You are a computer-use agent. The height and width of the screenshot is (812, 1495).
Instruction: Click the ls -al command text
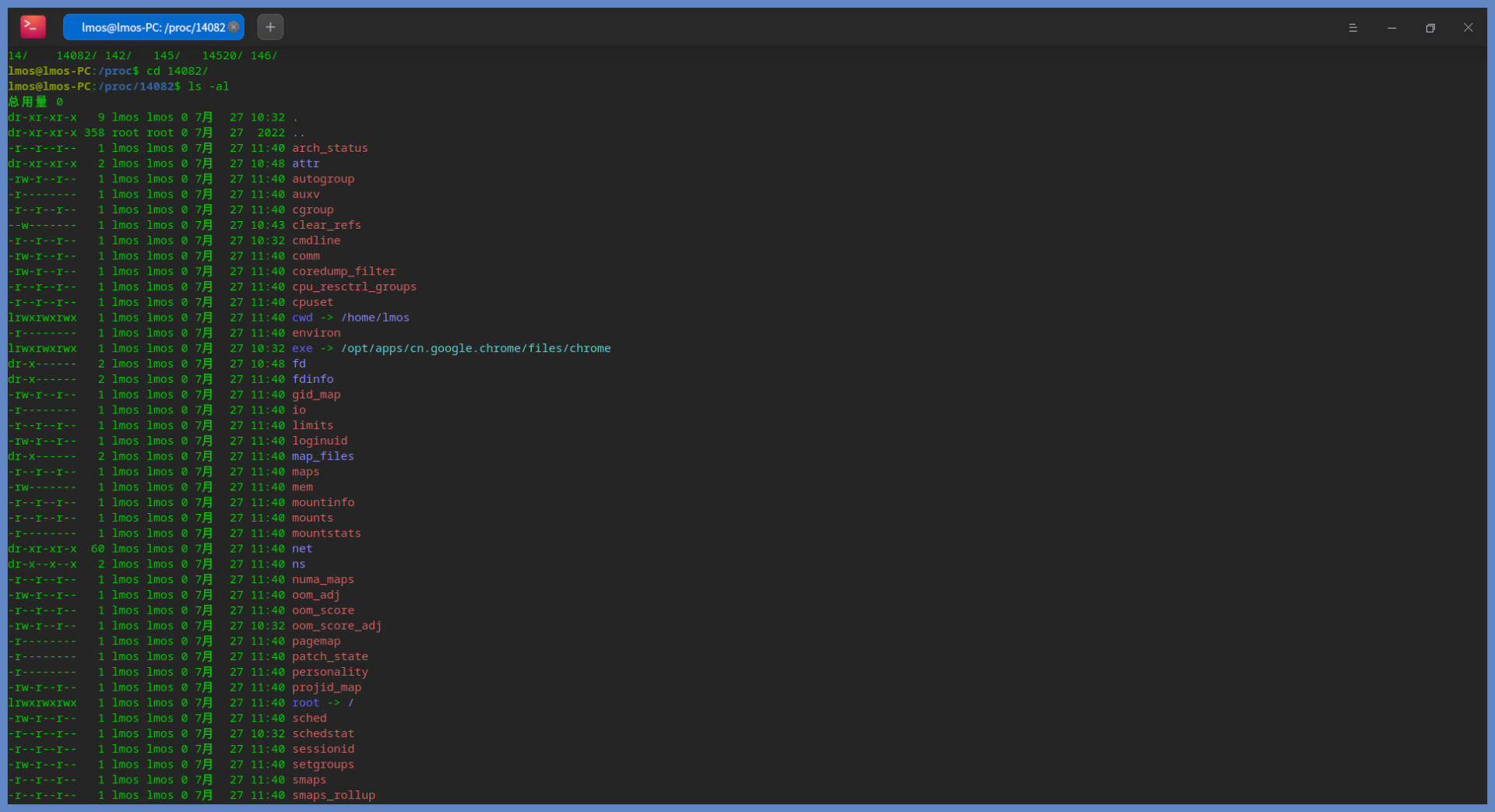click(x=209, y=86)
